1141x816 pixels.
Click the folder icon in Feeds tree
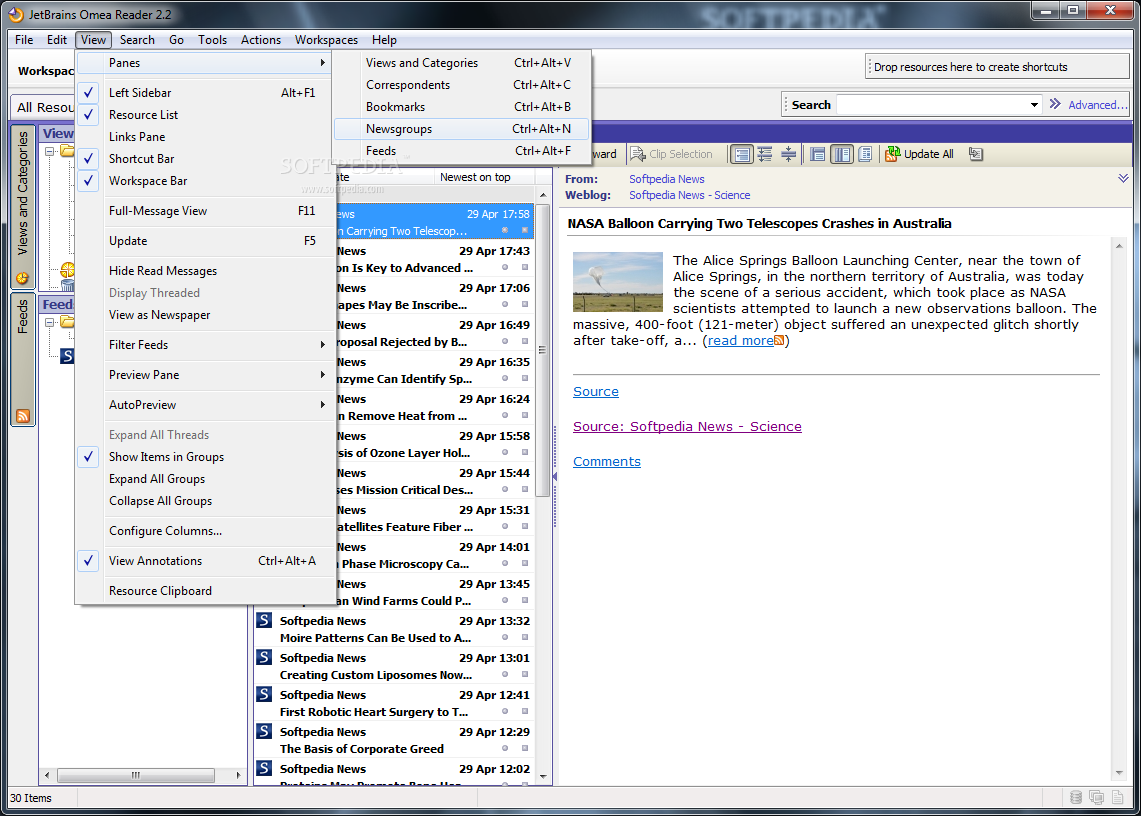point(67,322)
